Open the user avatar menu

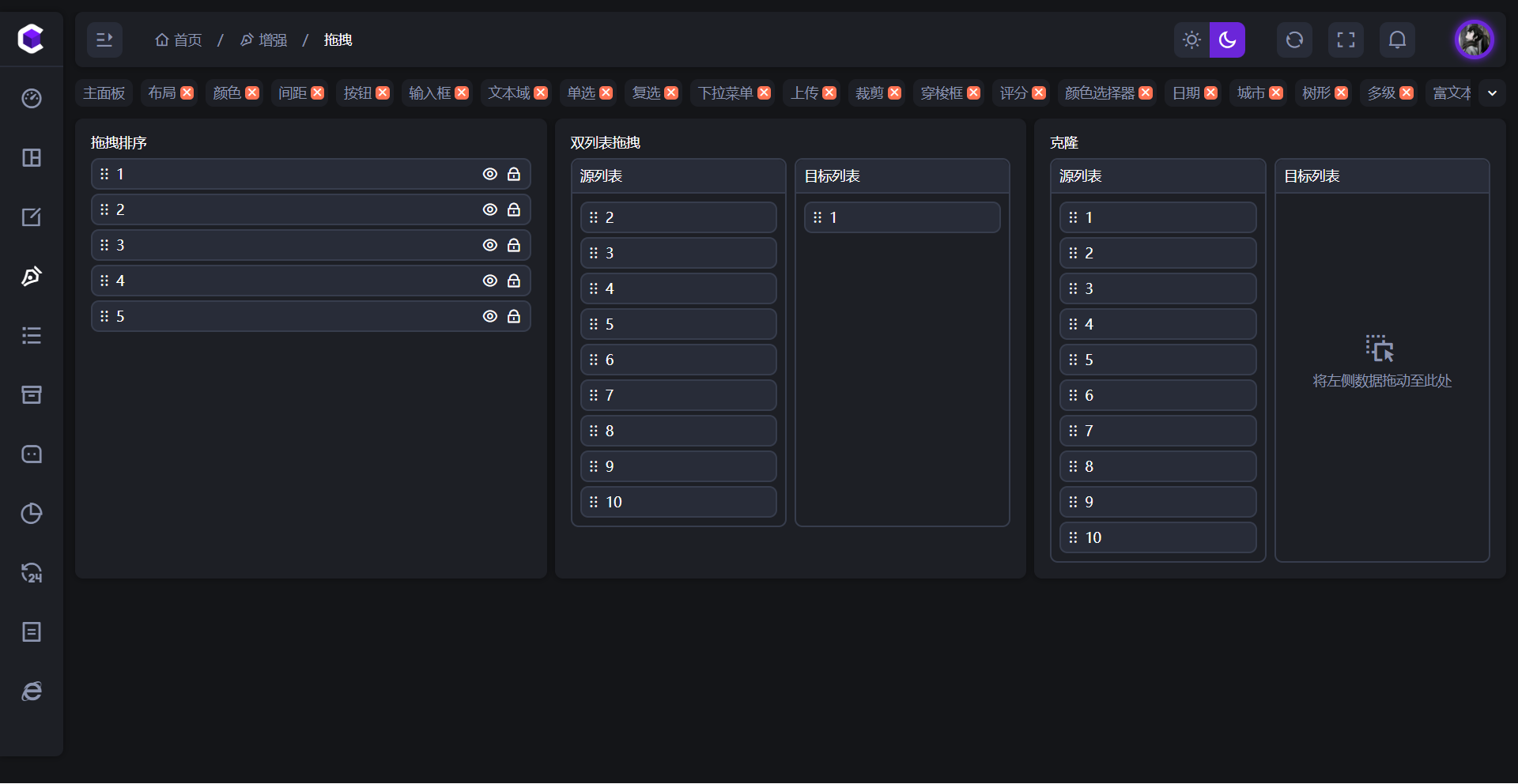(x=1475, y=40)
